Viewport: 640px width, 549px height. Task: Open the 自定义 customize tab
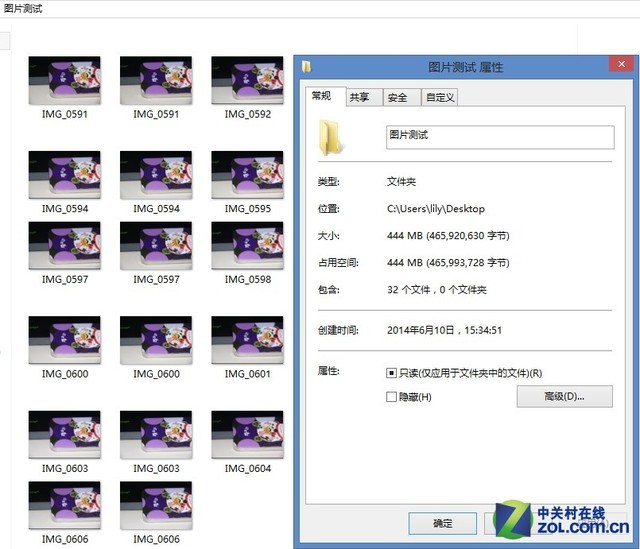440,97
